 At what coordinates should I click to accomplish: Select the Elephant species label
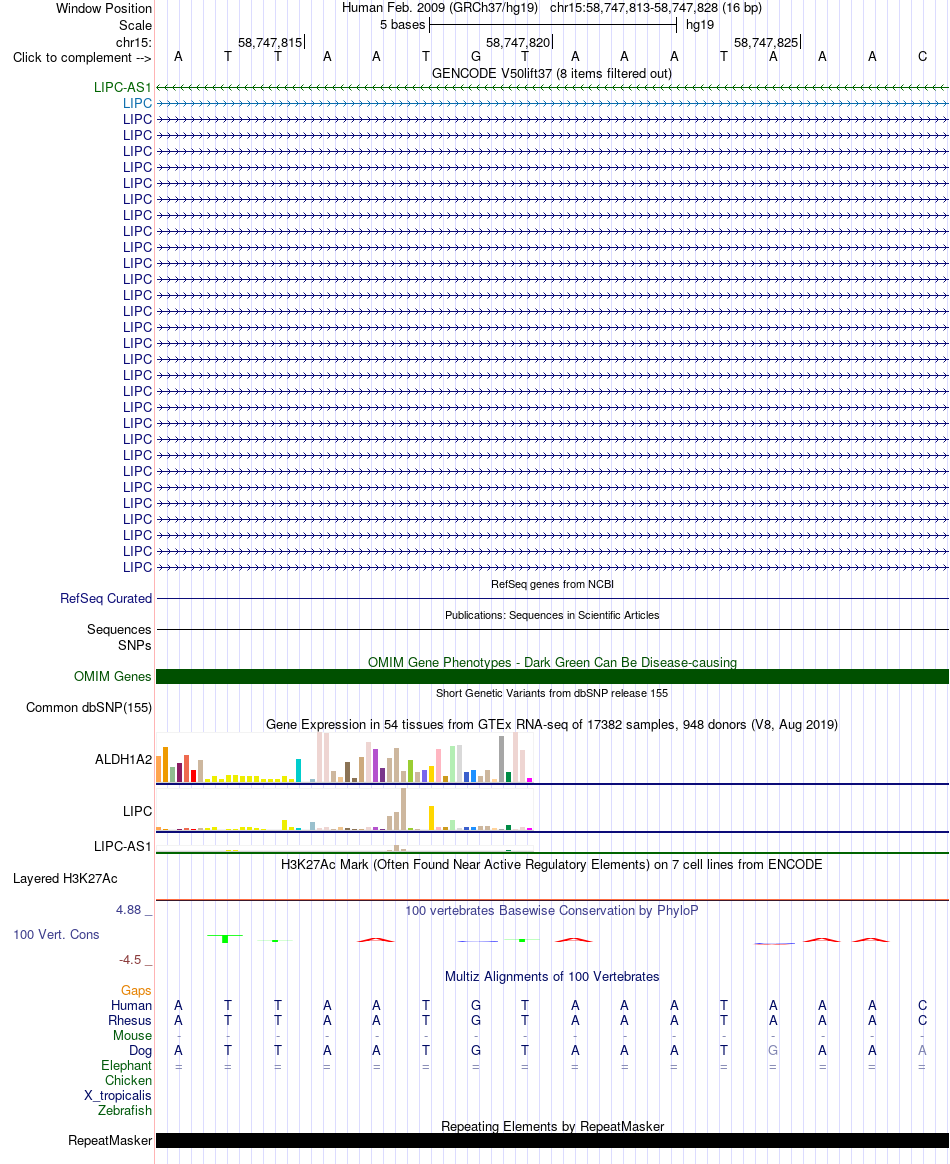tap(126, 1066)
